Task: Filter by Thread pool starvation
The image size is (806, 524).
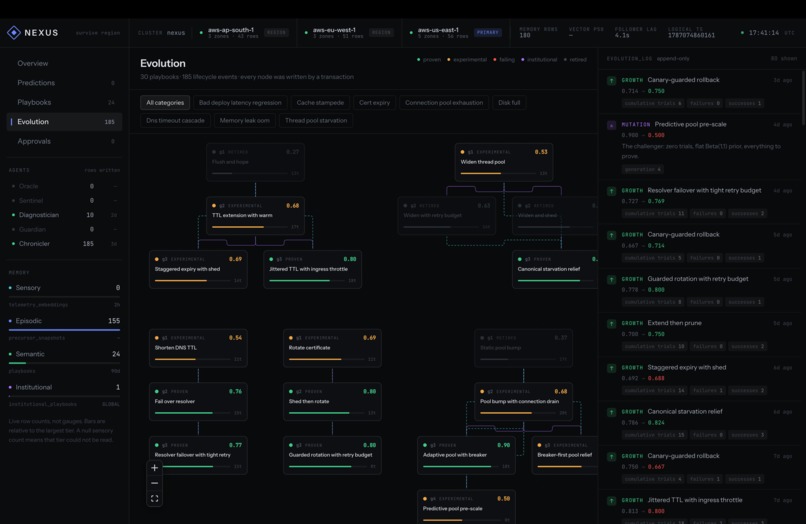Action: tap(316, 121)
